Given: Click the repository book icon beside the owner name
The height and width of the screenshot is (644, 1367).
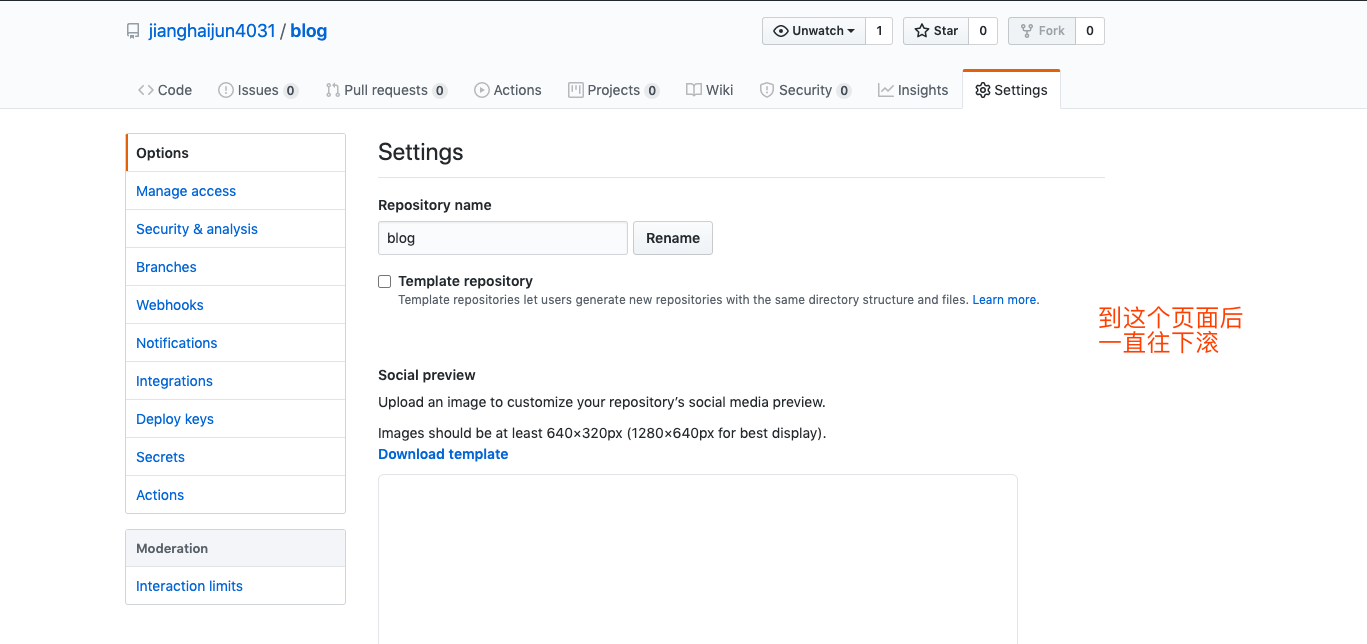Looking at the screenshot, I should pos(133,31).
